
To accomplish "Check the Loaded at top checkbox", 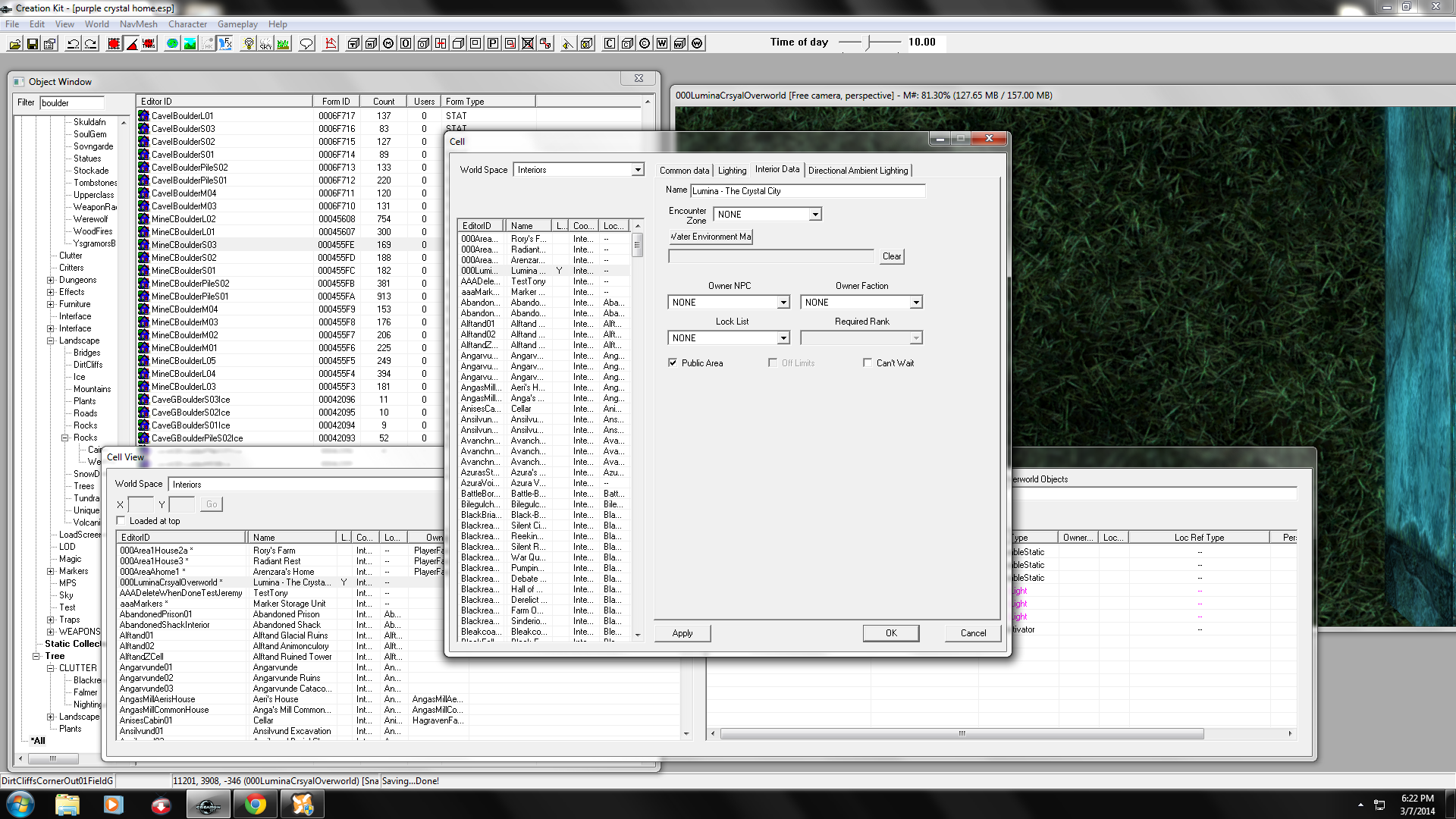I will coord(121,521).
